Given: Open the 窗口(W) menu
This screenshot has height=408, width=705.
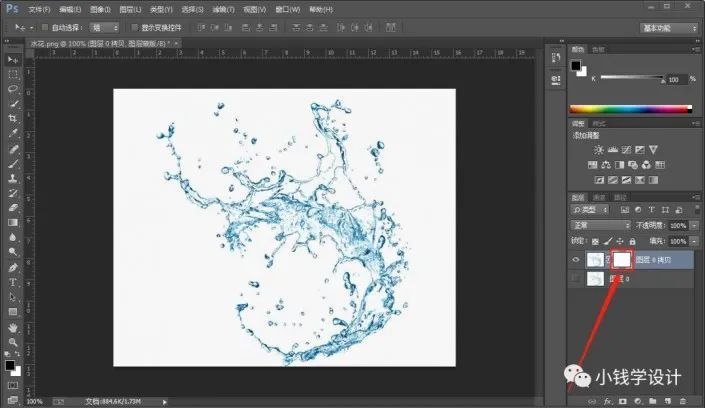Looking at the screenshot, I should (287, 9).
